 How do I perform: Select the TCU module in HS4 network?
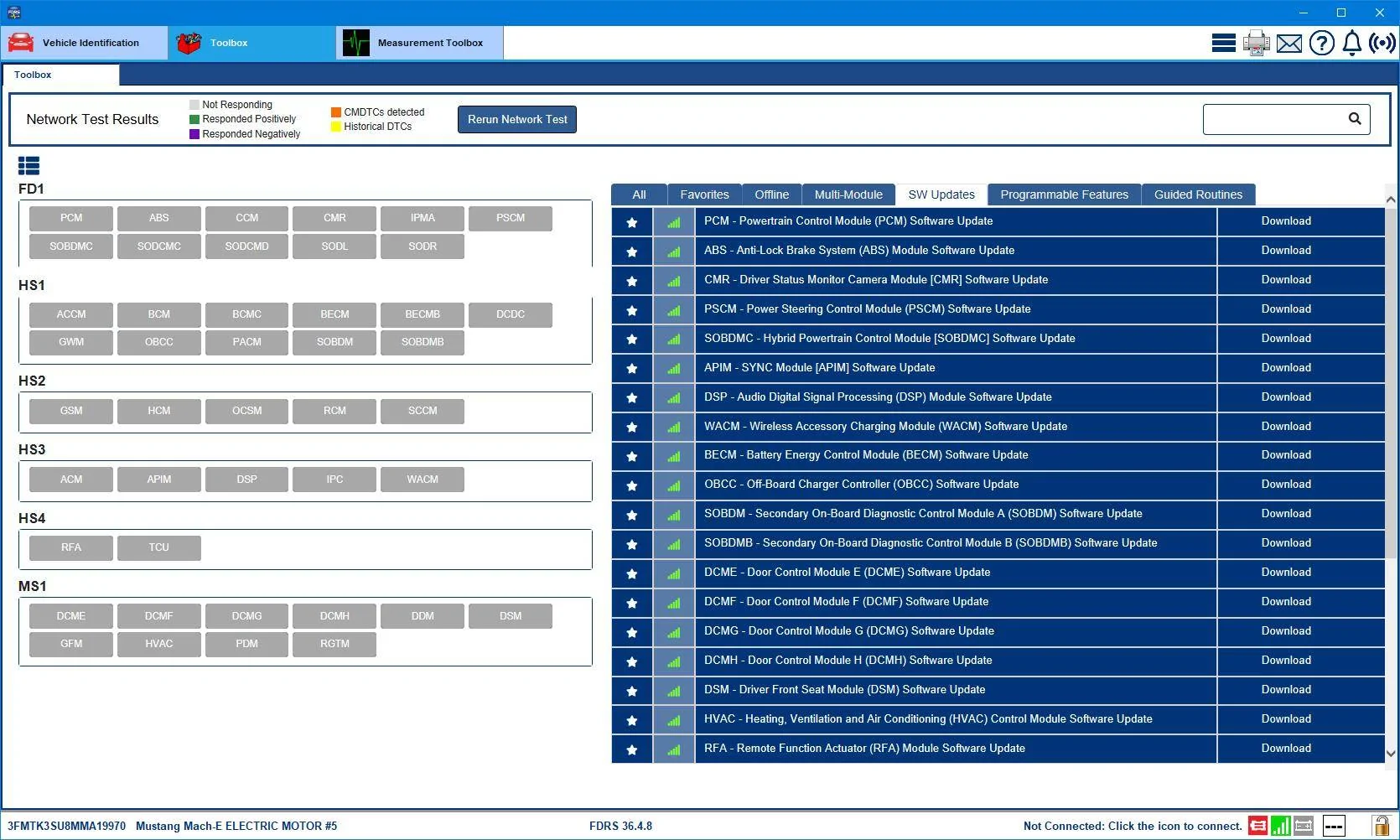click(x=159, y=547)
